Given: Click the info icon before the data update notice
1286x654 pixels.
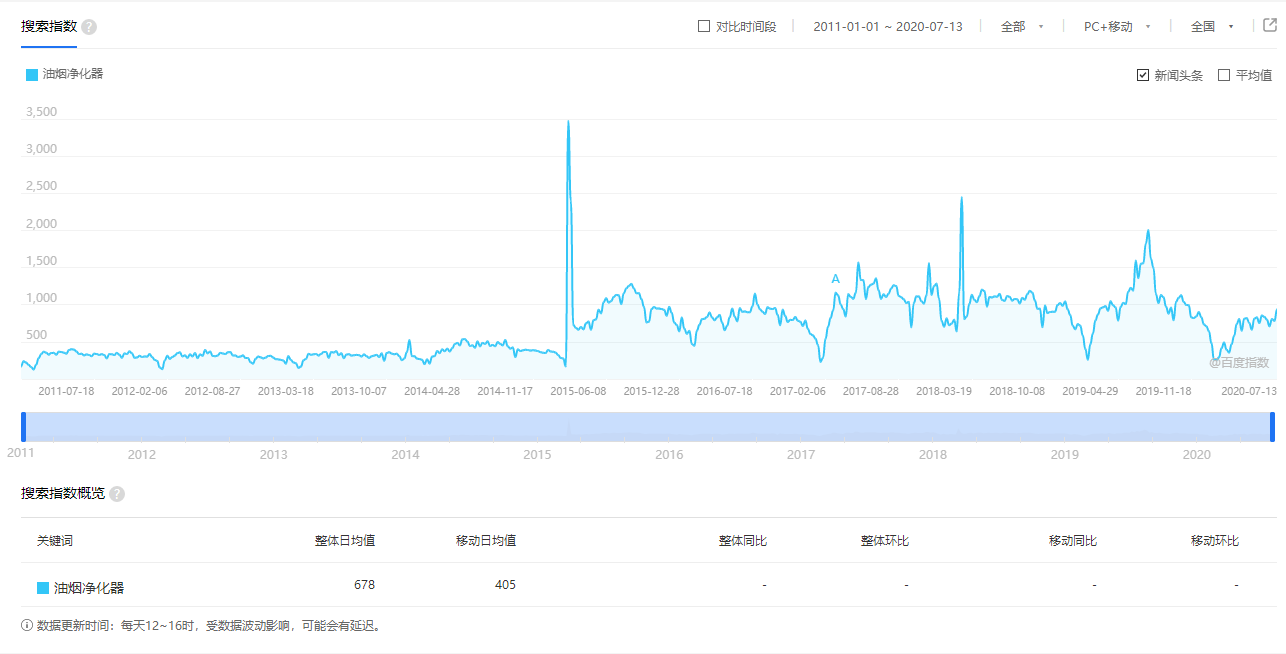Looking at the screenshot, I should pos(25,625).
